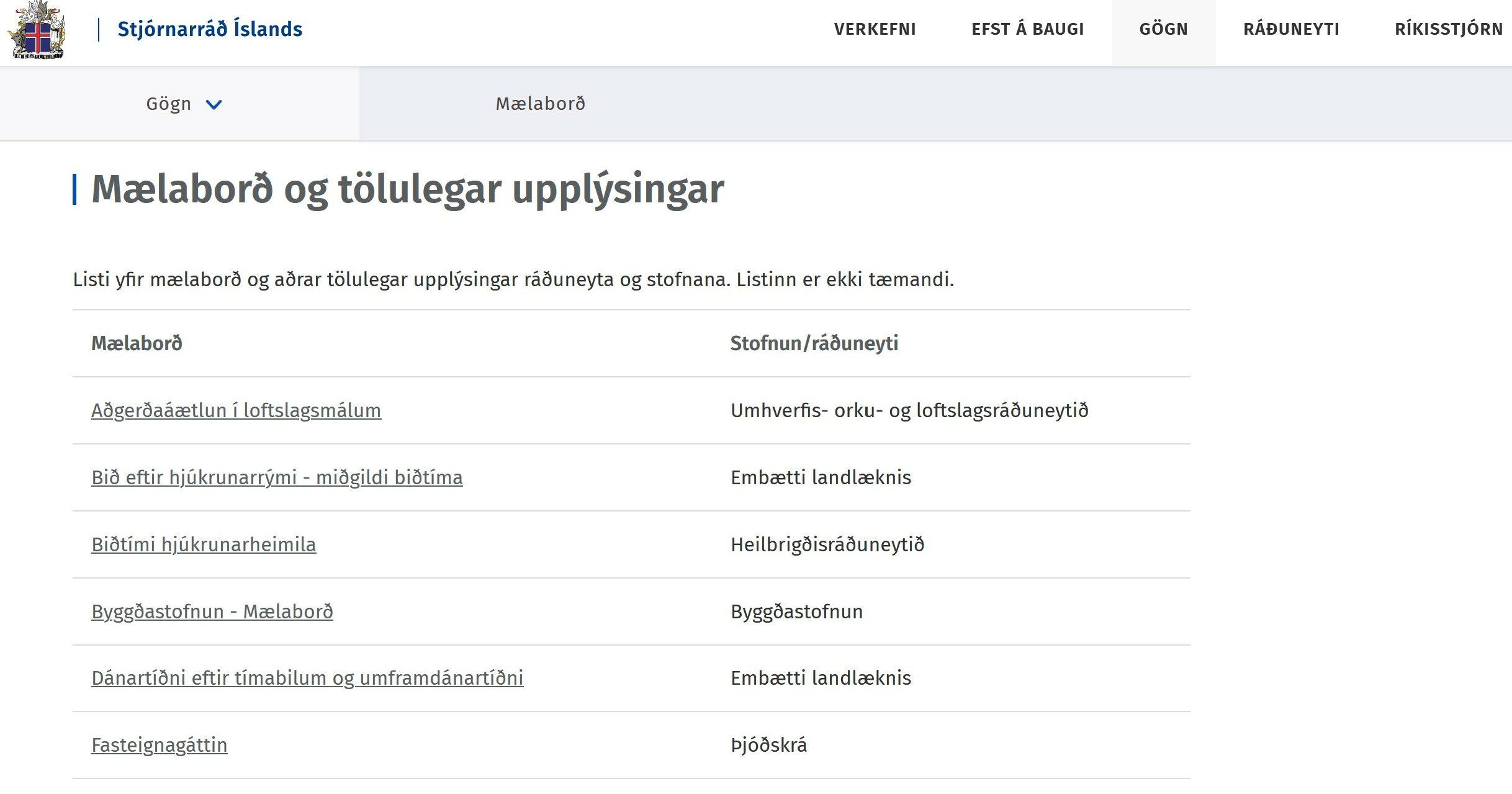Click the Stofnun/ráðuneyti column header

(814, 343)
